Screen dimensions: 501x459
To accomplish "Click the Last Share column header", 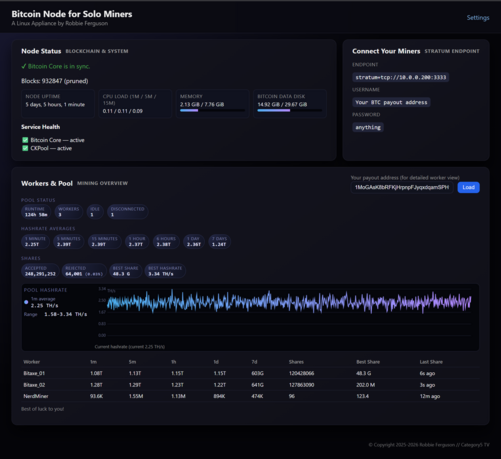I will click(x=431, y=362).
